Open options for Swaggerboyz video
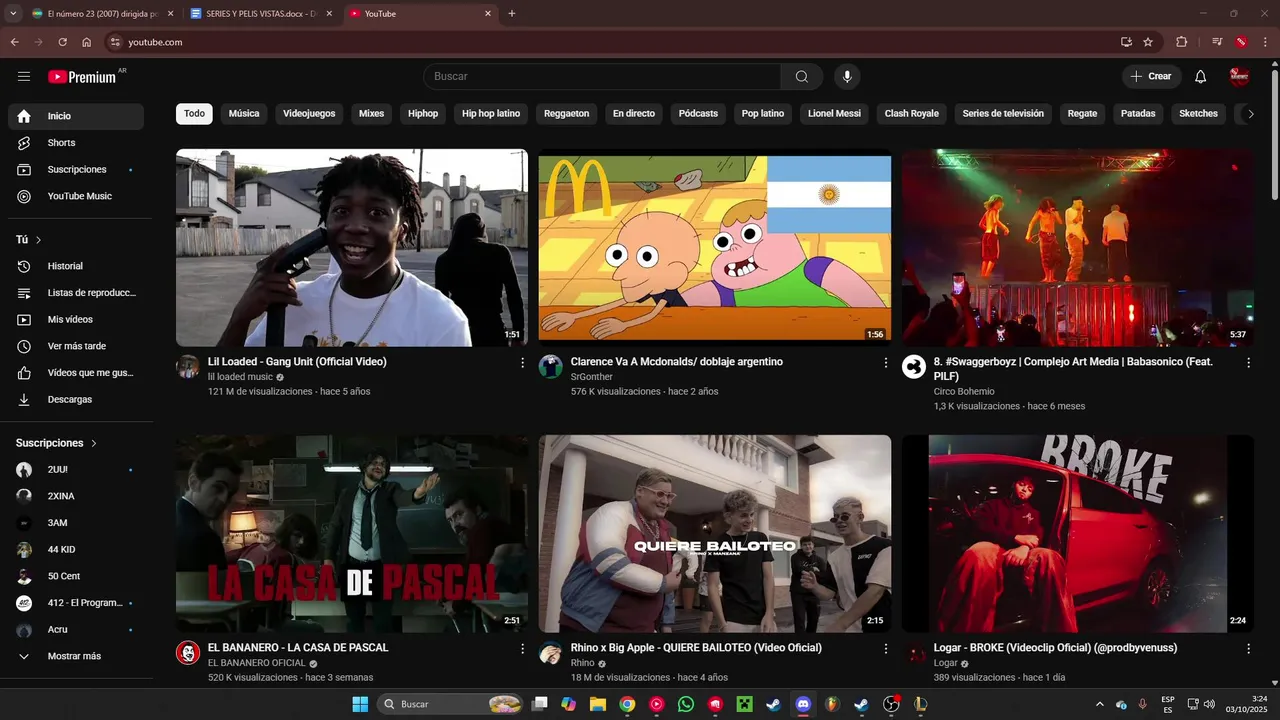The height and width of the screenshot is (720, 1280). [x=1248, y=363]
